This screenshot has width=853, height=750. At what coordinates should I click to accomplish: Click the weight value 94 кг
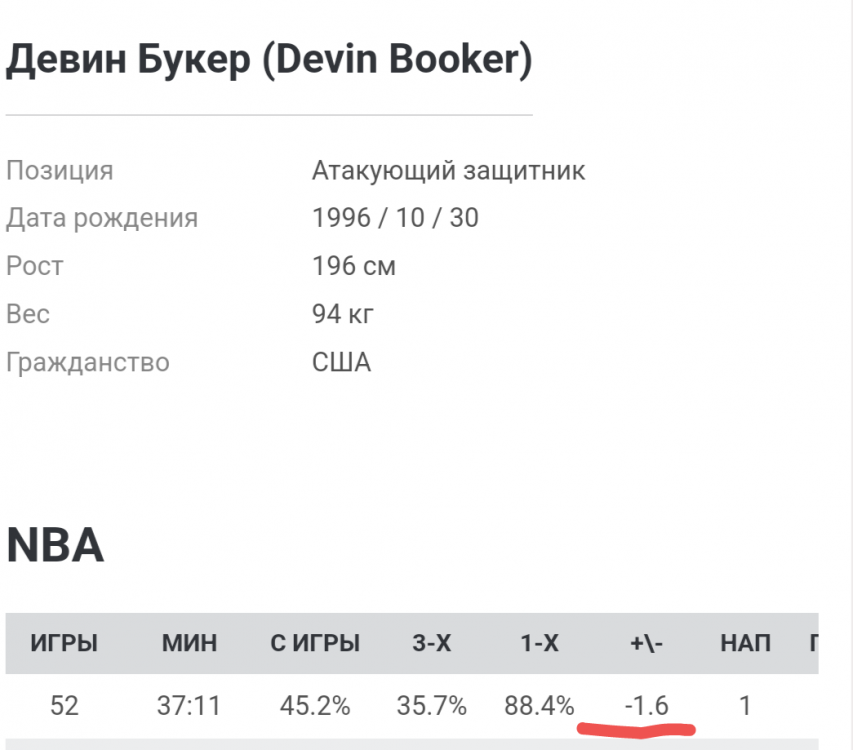pos(343,314)
